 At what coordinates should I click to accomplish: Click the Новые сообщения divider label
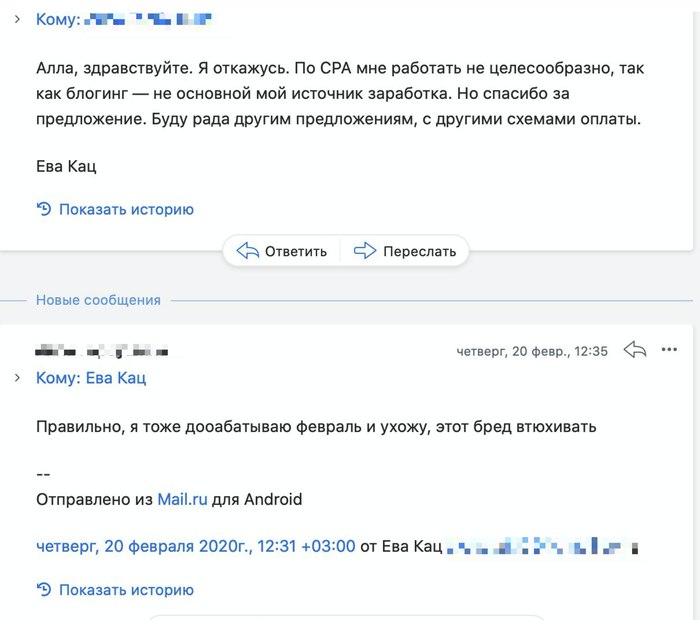[x=98, y=300]
